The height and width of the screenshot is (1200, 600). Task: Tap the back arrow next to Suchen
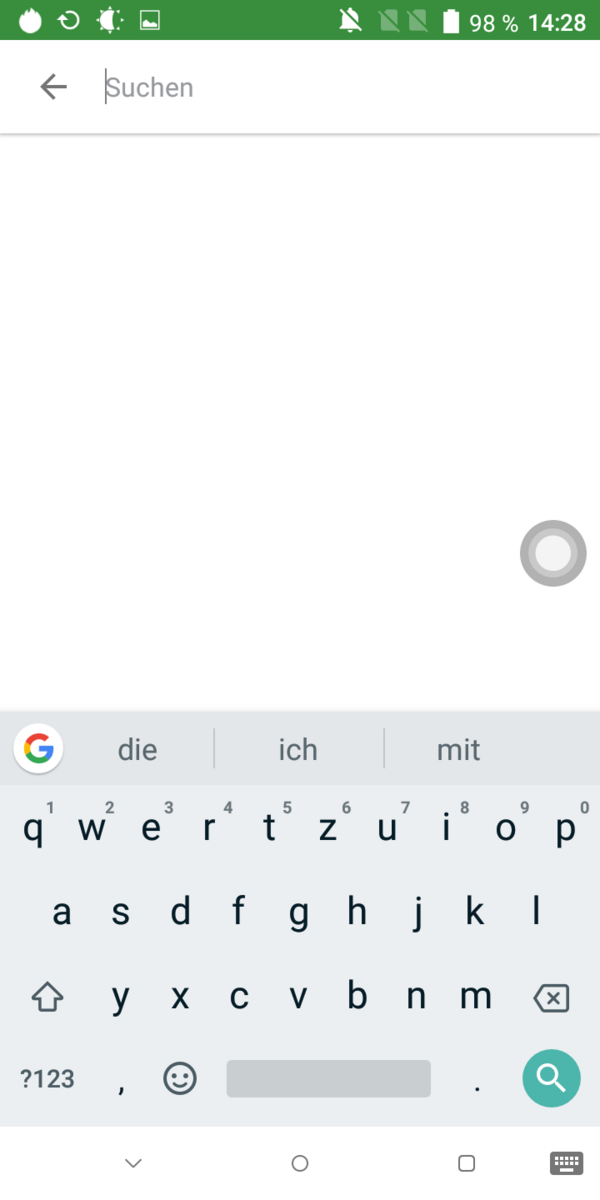coord(53,87)
